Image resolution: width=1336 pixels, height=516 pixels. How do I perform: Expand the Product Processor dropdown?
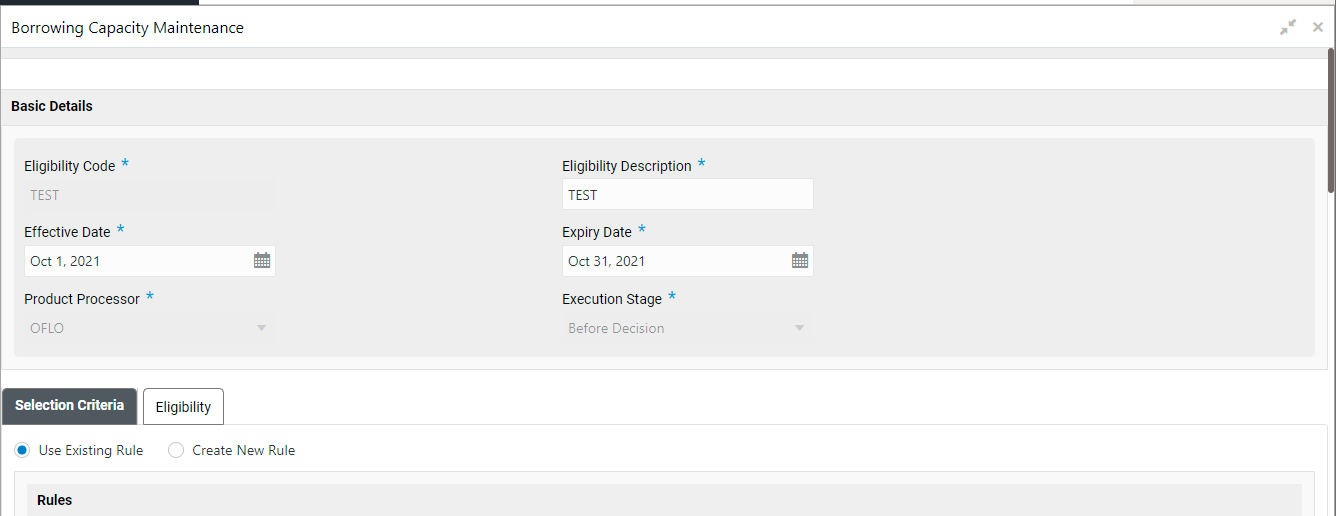(261, 328)
